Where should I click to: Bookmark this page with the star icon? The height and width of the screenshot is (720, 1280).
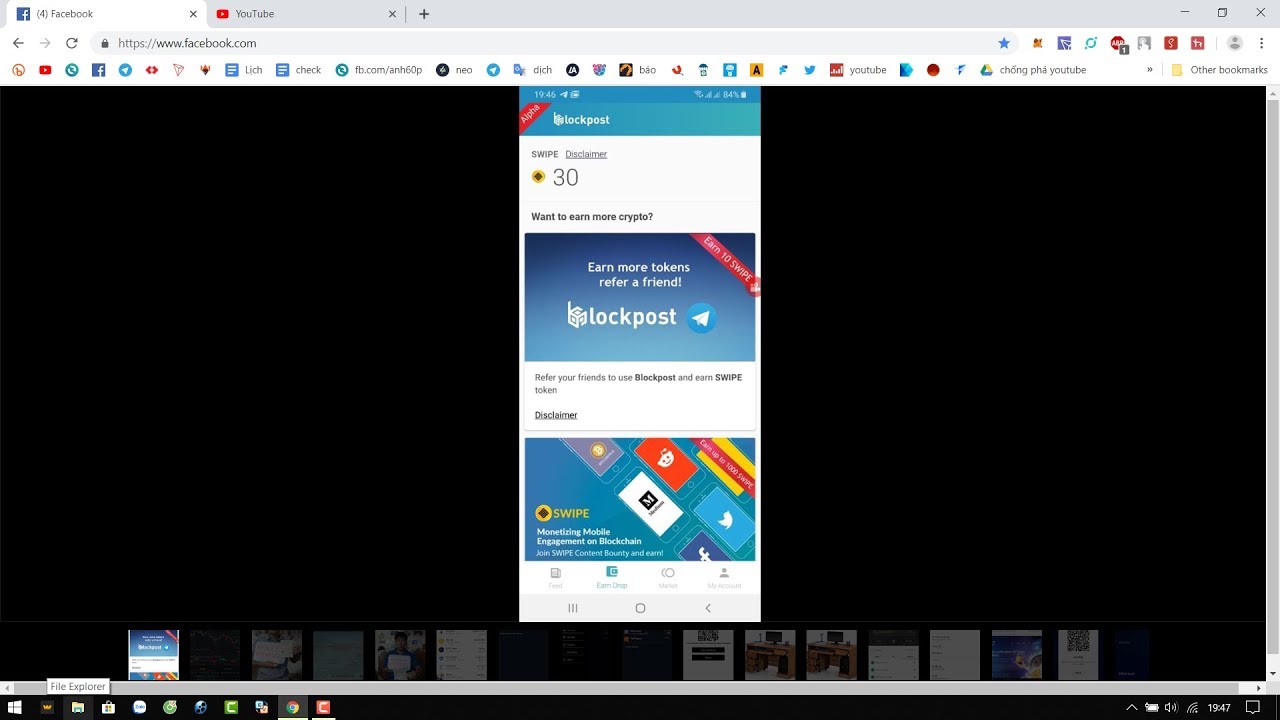click(1004, 43)
